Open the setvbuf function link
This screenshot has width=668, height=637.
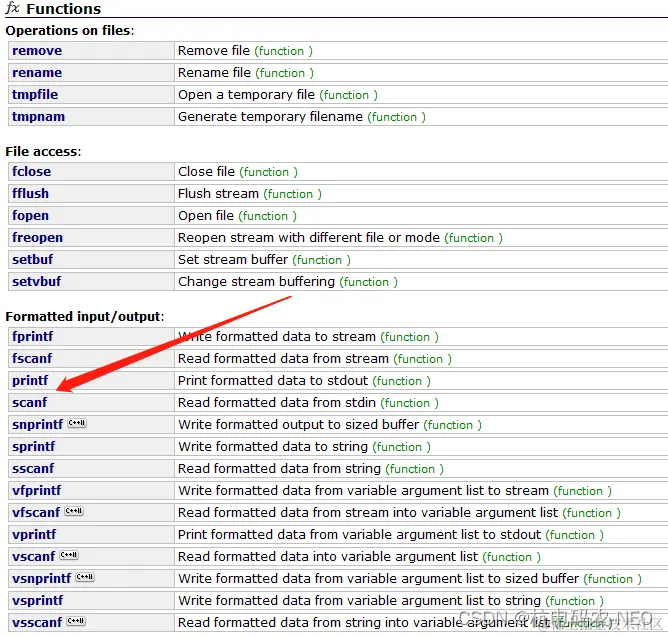pos(37,282)
